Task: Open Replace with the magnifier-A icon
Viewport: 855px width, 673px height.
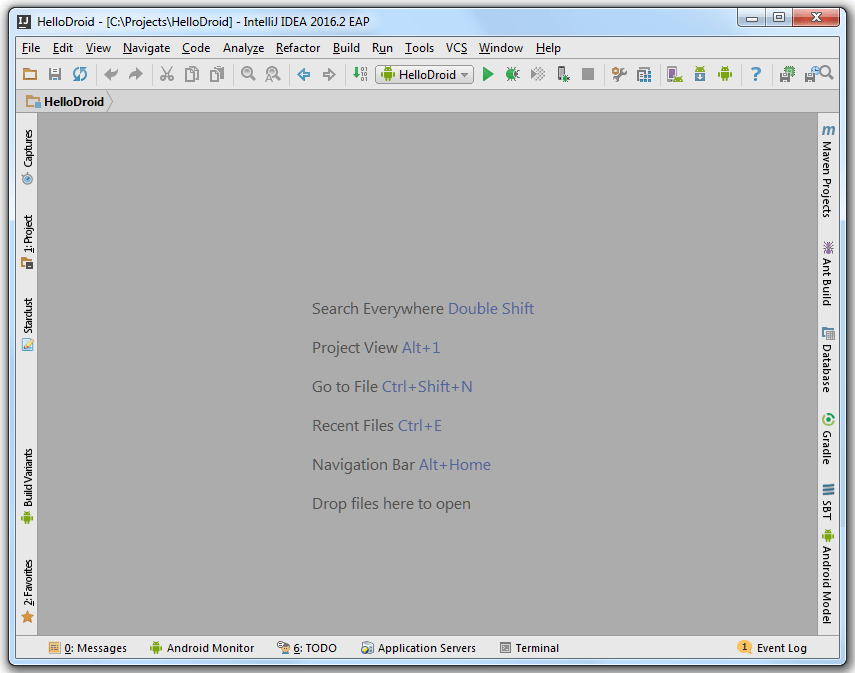Action: [273, 74]
